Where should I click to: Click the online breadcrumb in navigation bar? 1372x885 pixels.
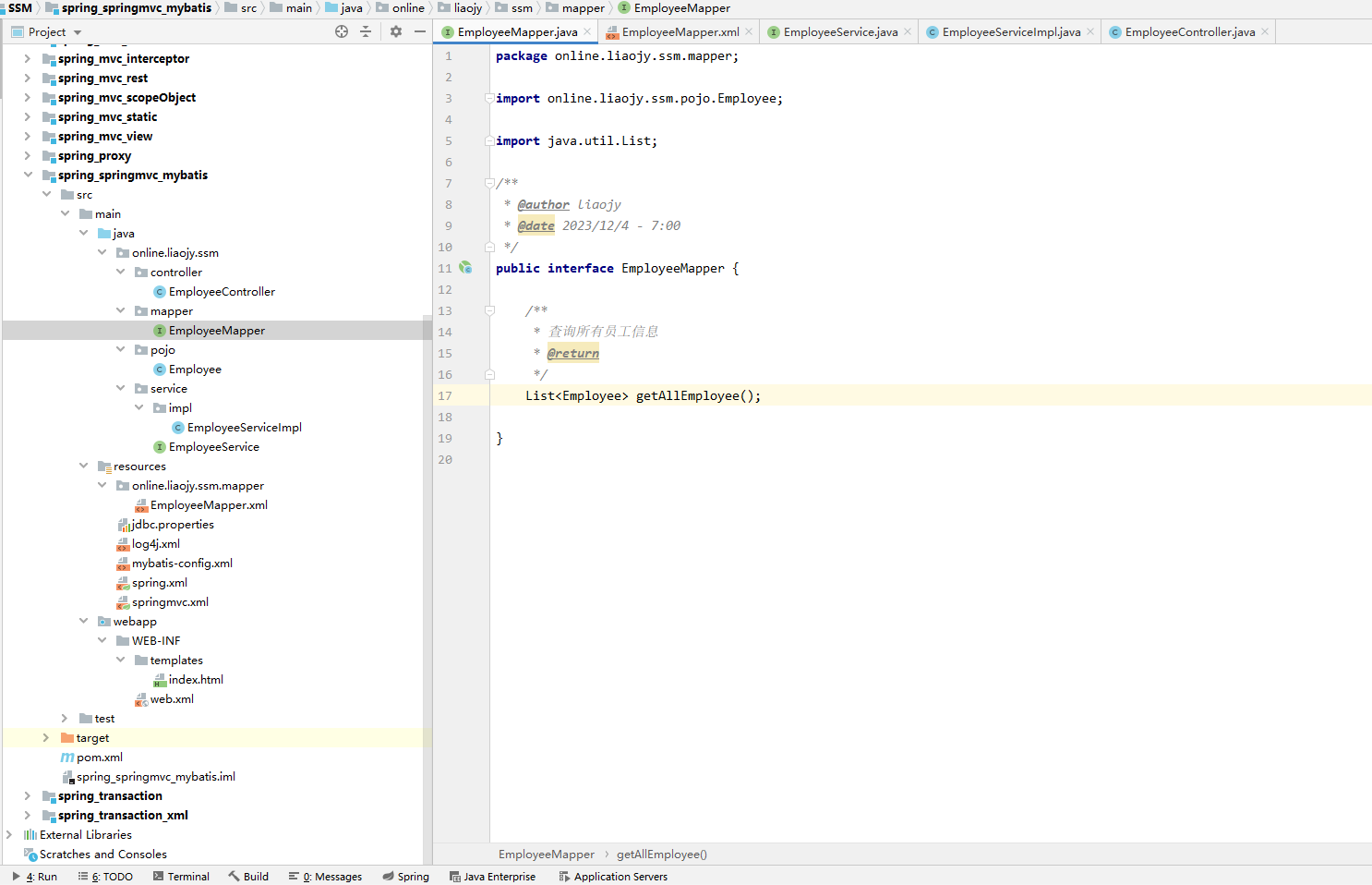click(408, 7)
